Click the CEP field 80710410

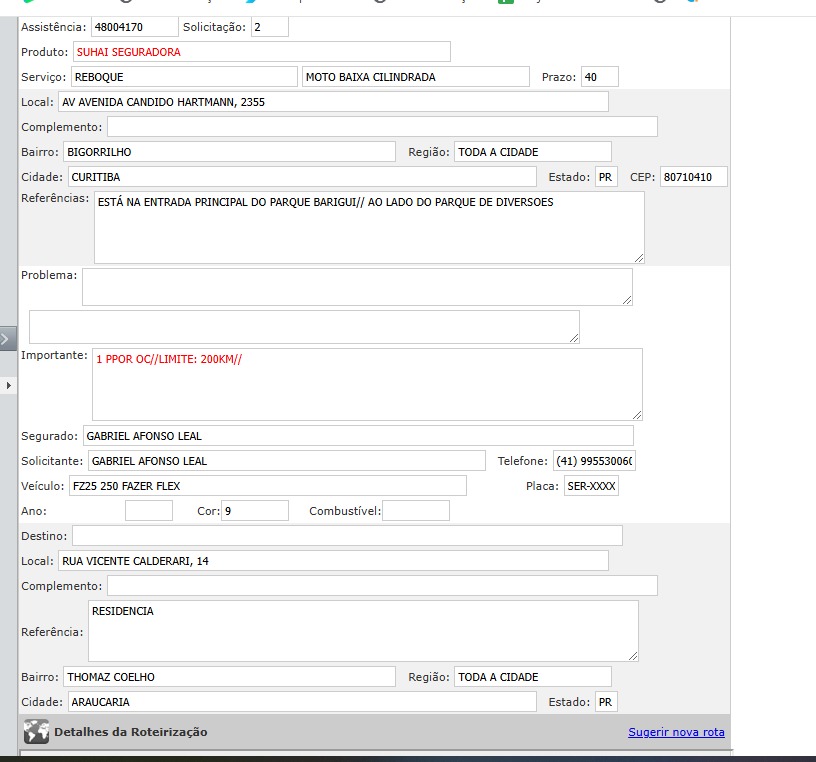694,177
